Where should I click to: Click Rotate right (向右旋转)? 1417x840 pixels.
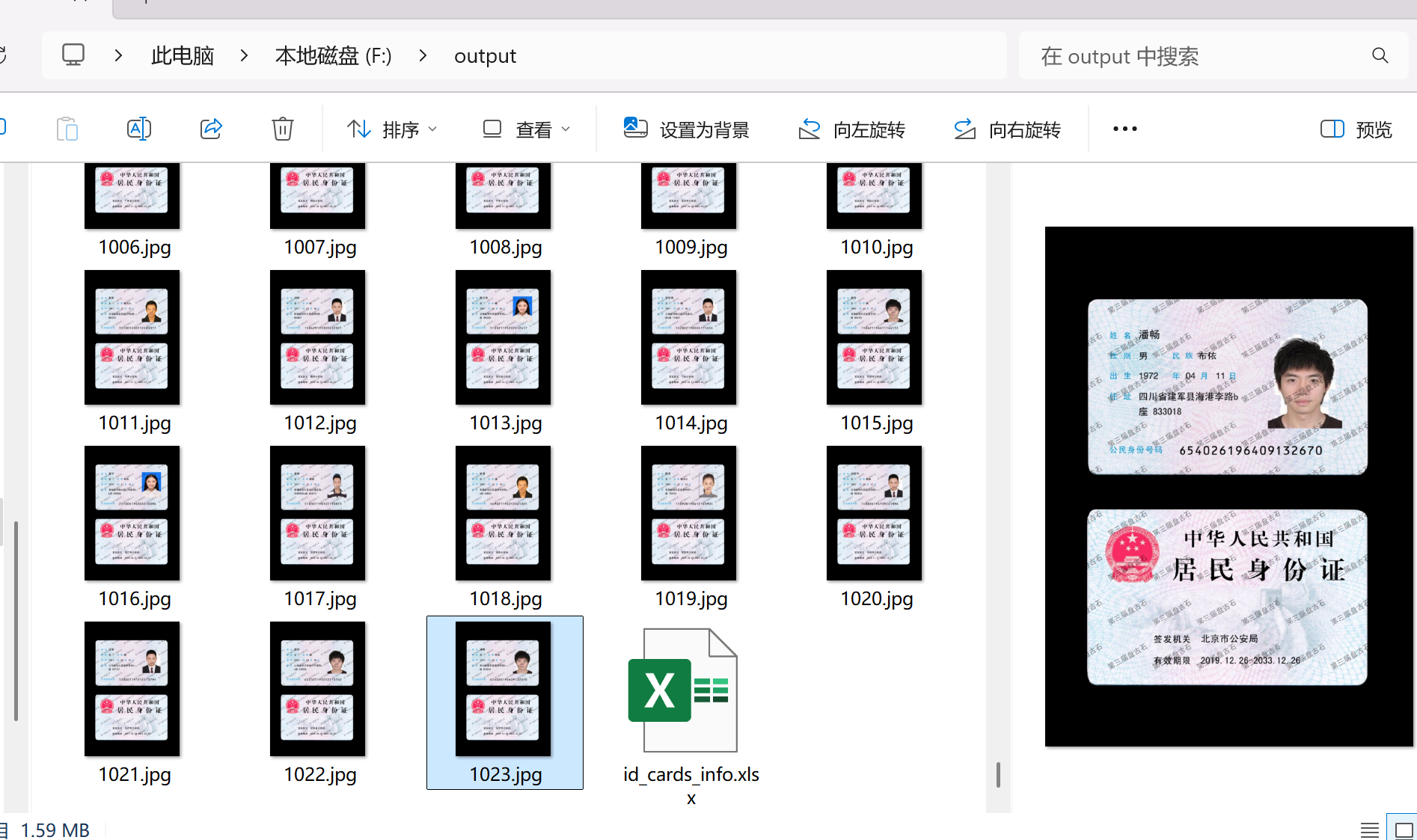pos(1006,129)
